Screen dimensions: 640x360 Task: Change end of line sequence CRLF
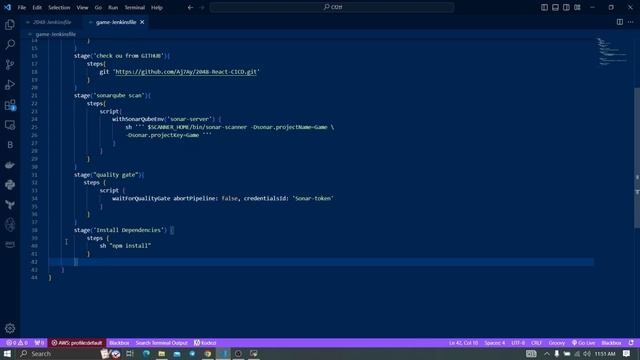536,343
